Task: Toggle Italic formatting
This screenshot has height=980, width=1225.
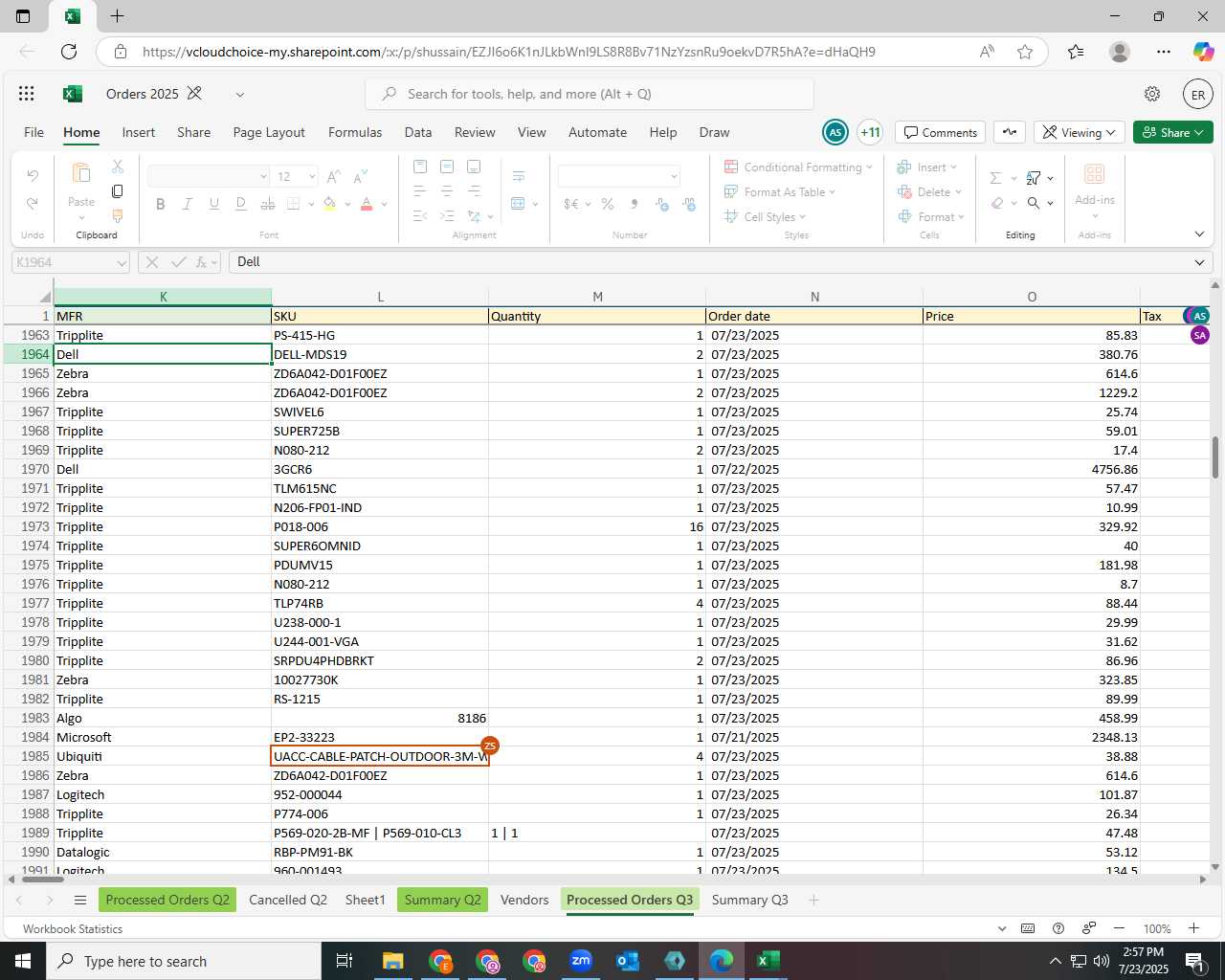Action: click(188, 203)
